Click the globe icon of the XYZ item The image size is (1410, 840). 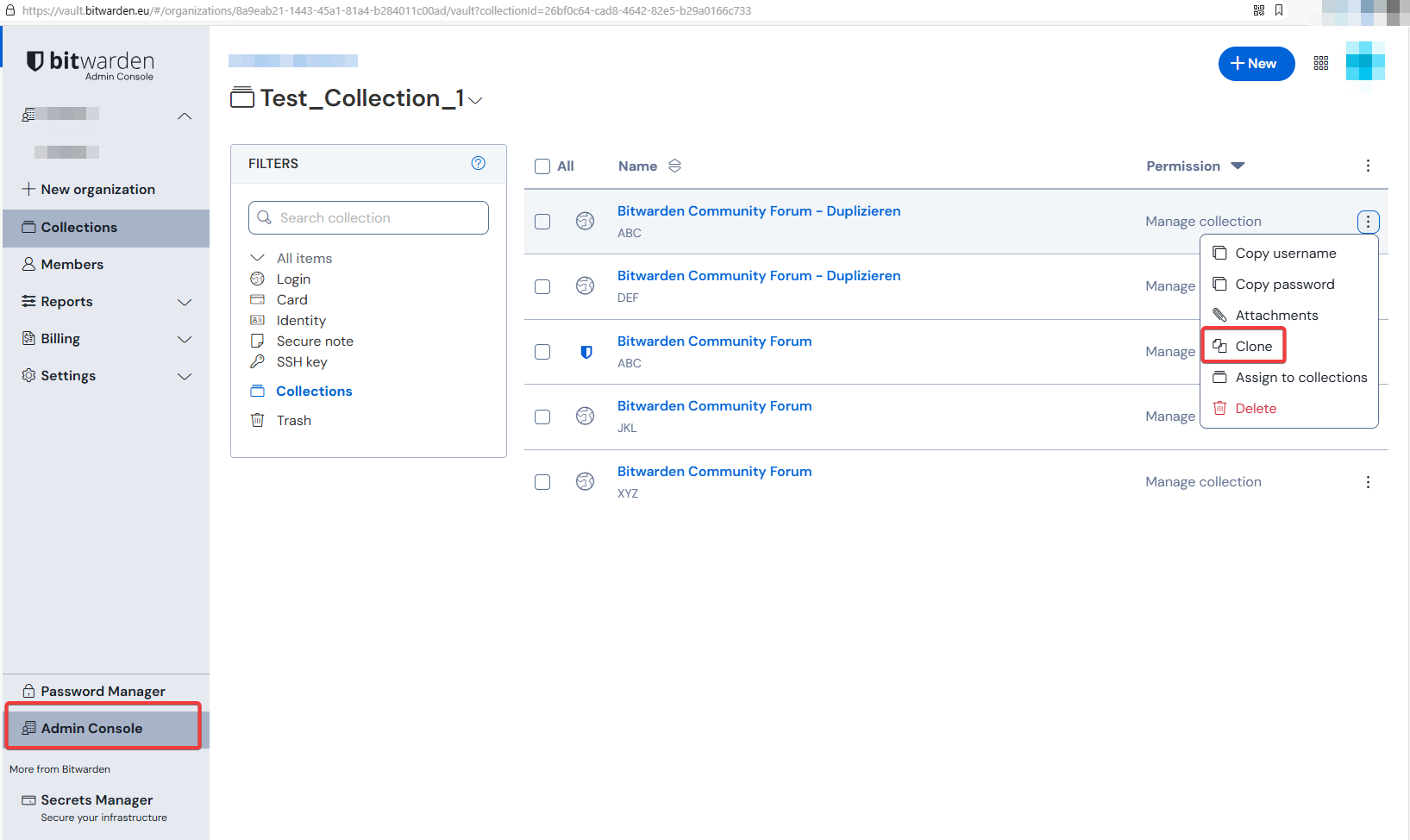point(586,481)
